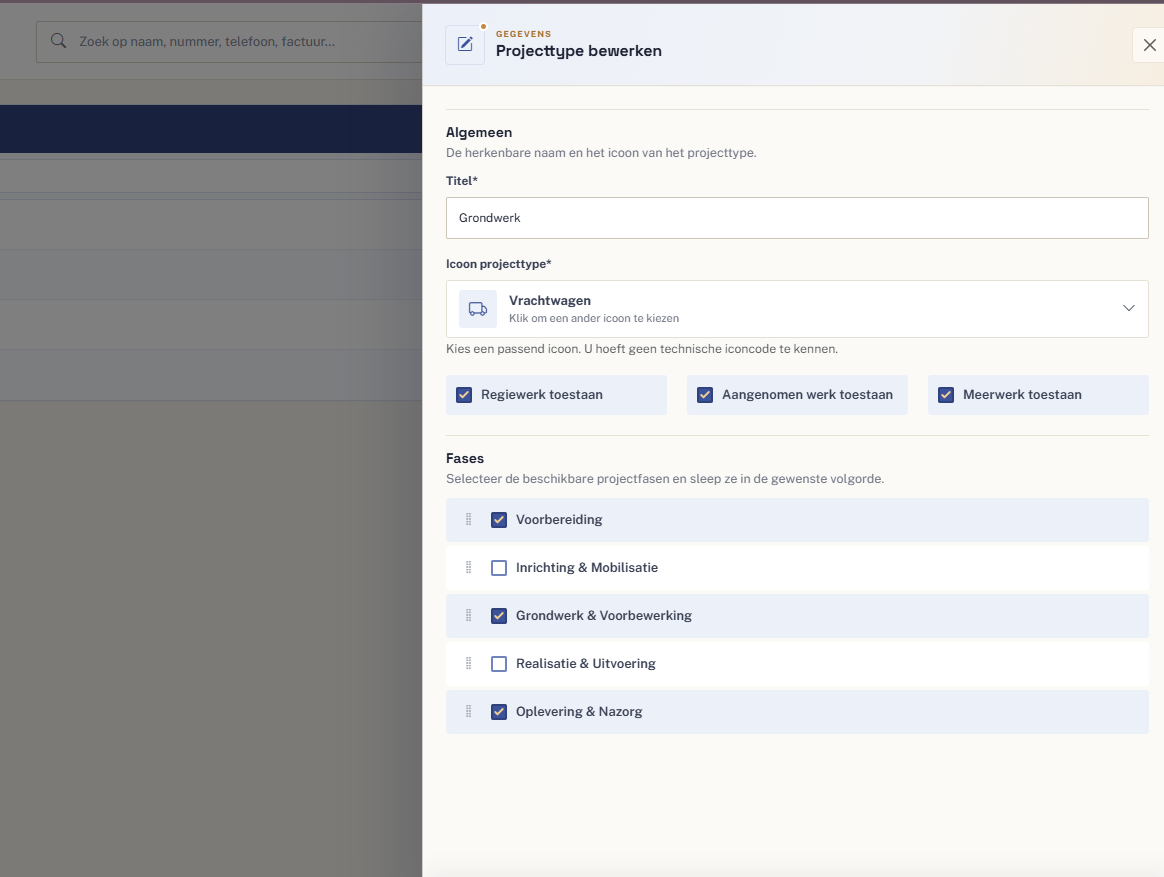The width and height of the screenshot is (1164, 877).
Task: Click 'De herkenbare naam en het icoon' description
Action: pos(601,153)
